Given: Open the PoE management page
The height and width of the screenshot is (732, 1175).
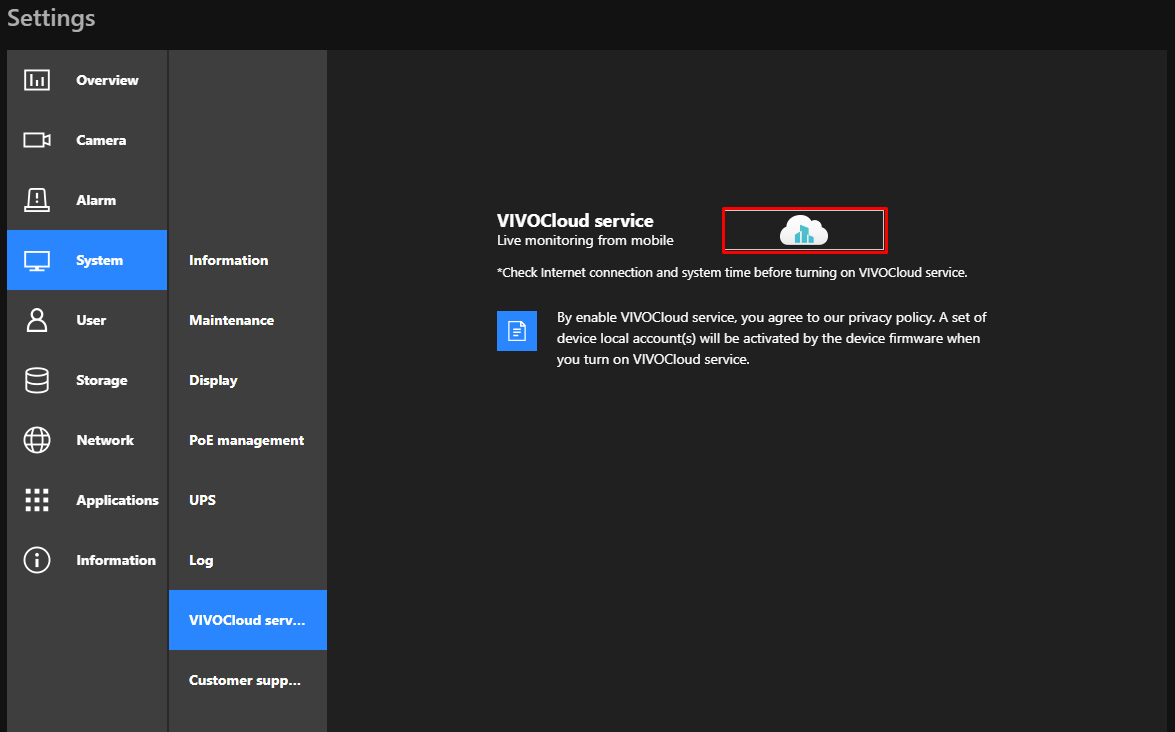Looking at the screenshot, I should (x=246, y=440).
